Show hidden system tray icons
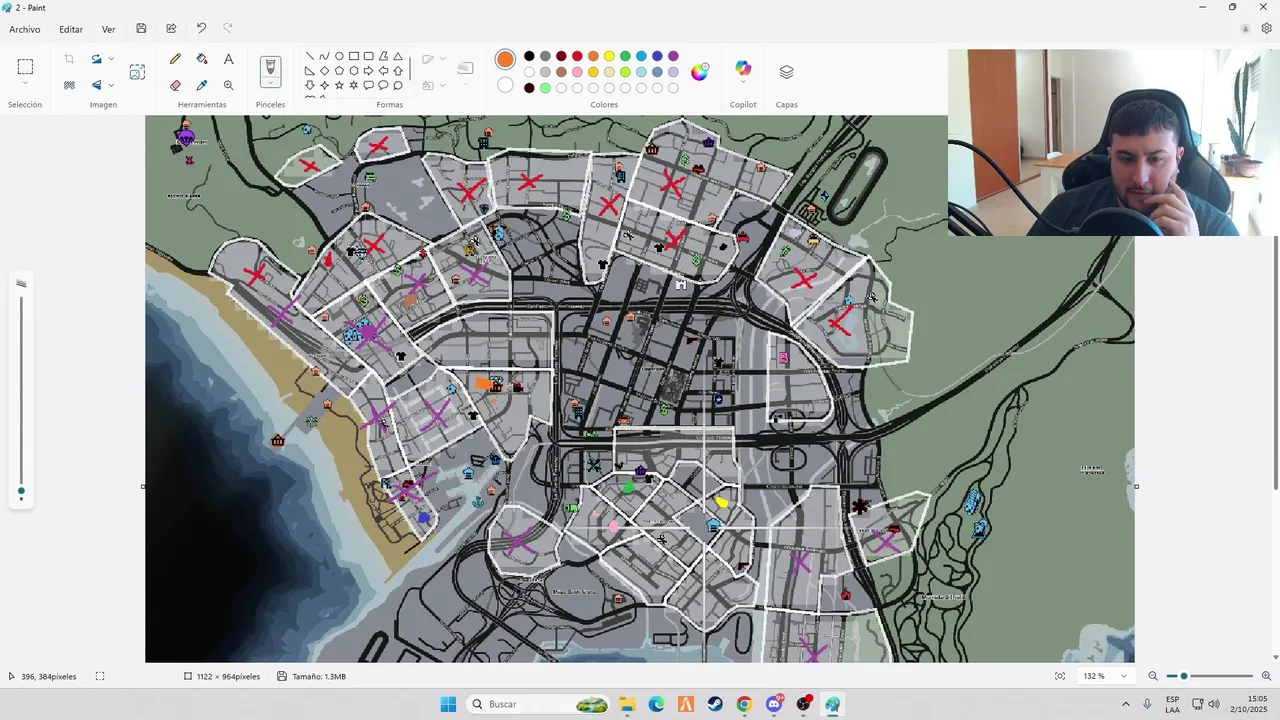 1125,704
